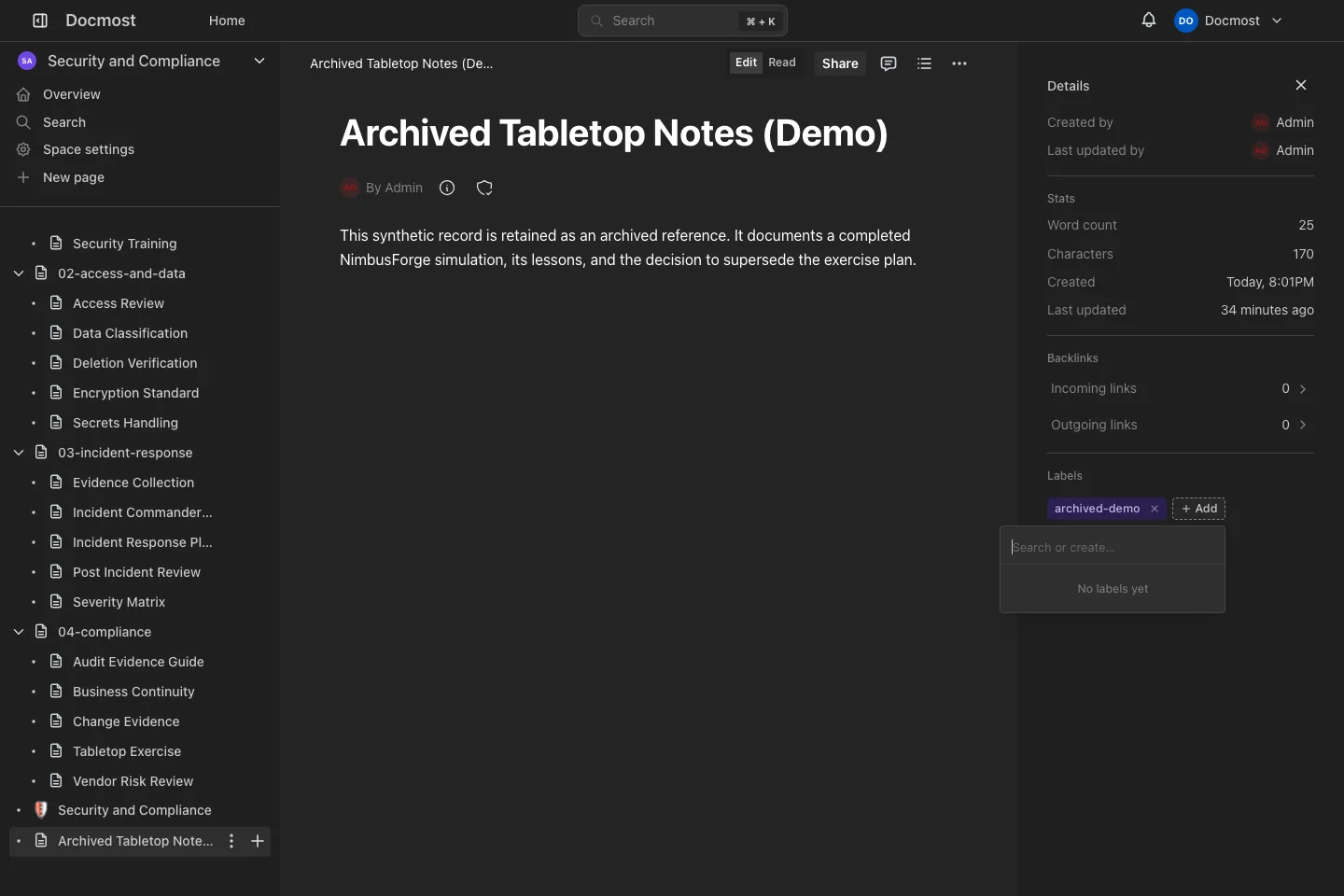1344x896 pixels.
Task: Open the Security and Compliance space dropdown
Action: click(259, 61)
